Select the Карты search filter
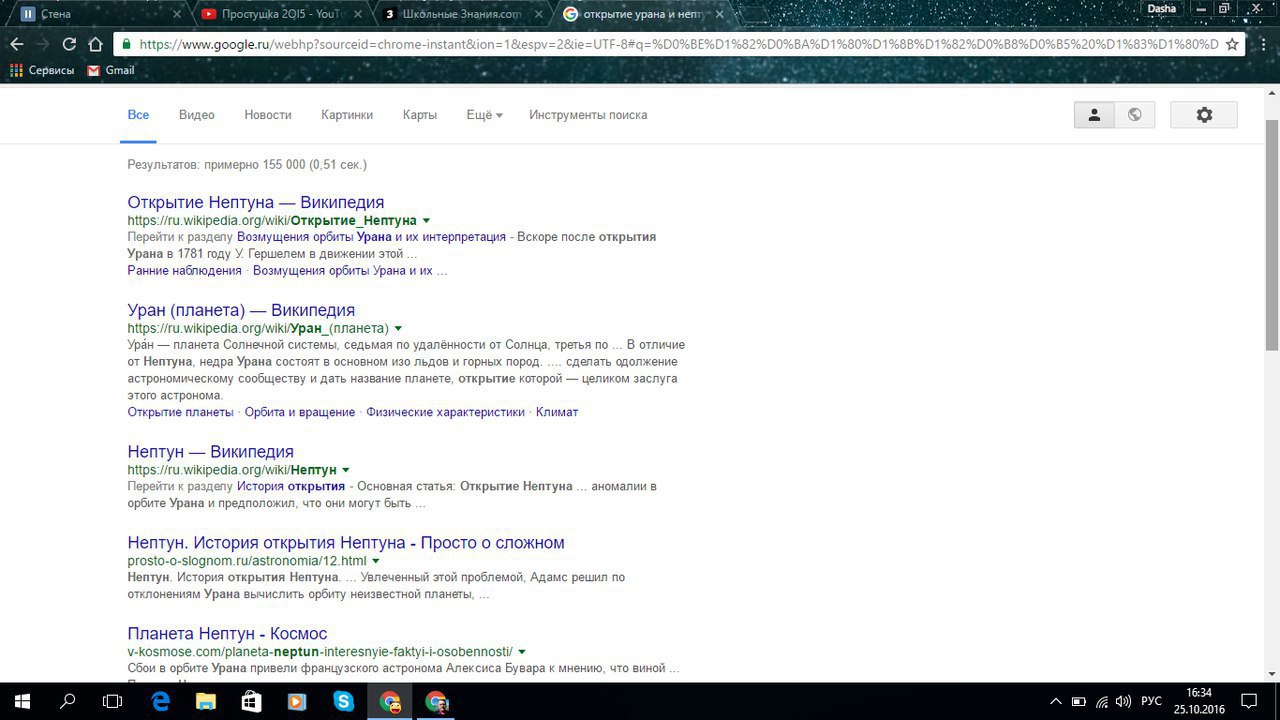The image size is (1280, 720). click(x=420, y=115)
